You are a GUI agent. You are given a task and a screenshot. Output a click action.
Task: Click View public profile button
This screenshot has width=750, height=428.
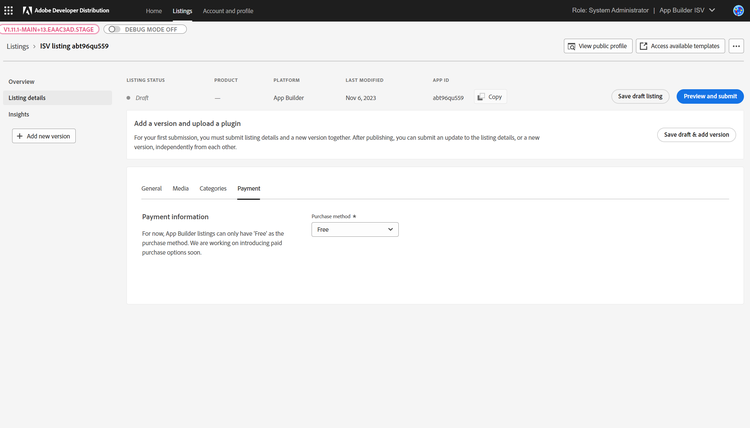598,46
